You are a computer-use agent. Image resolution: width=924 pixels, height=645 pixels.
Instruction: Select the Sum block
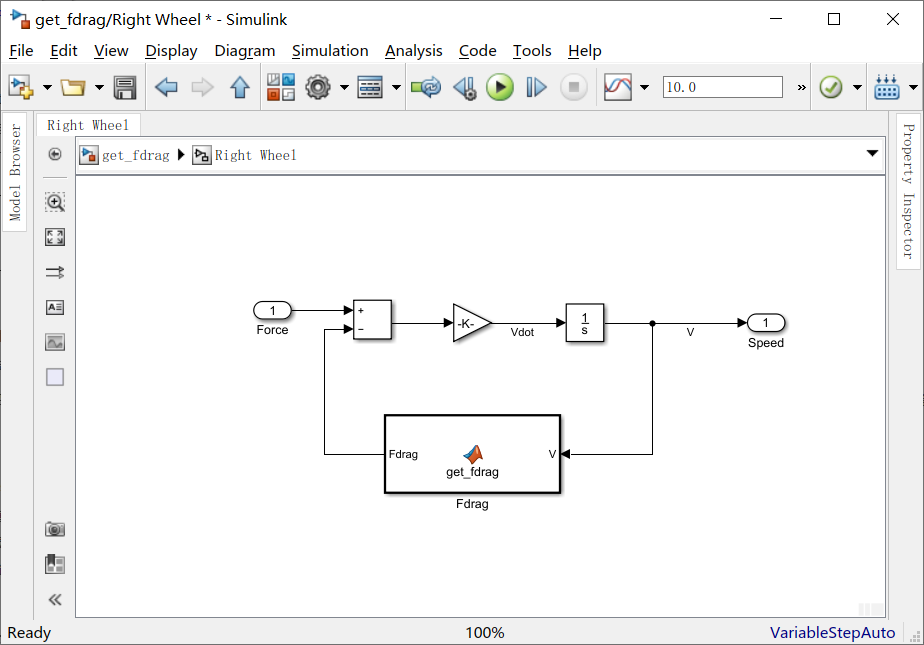(x=372, y=320)
